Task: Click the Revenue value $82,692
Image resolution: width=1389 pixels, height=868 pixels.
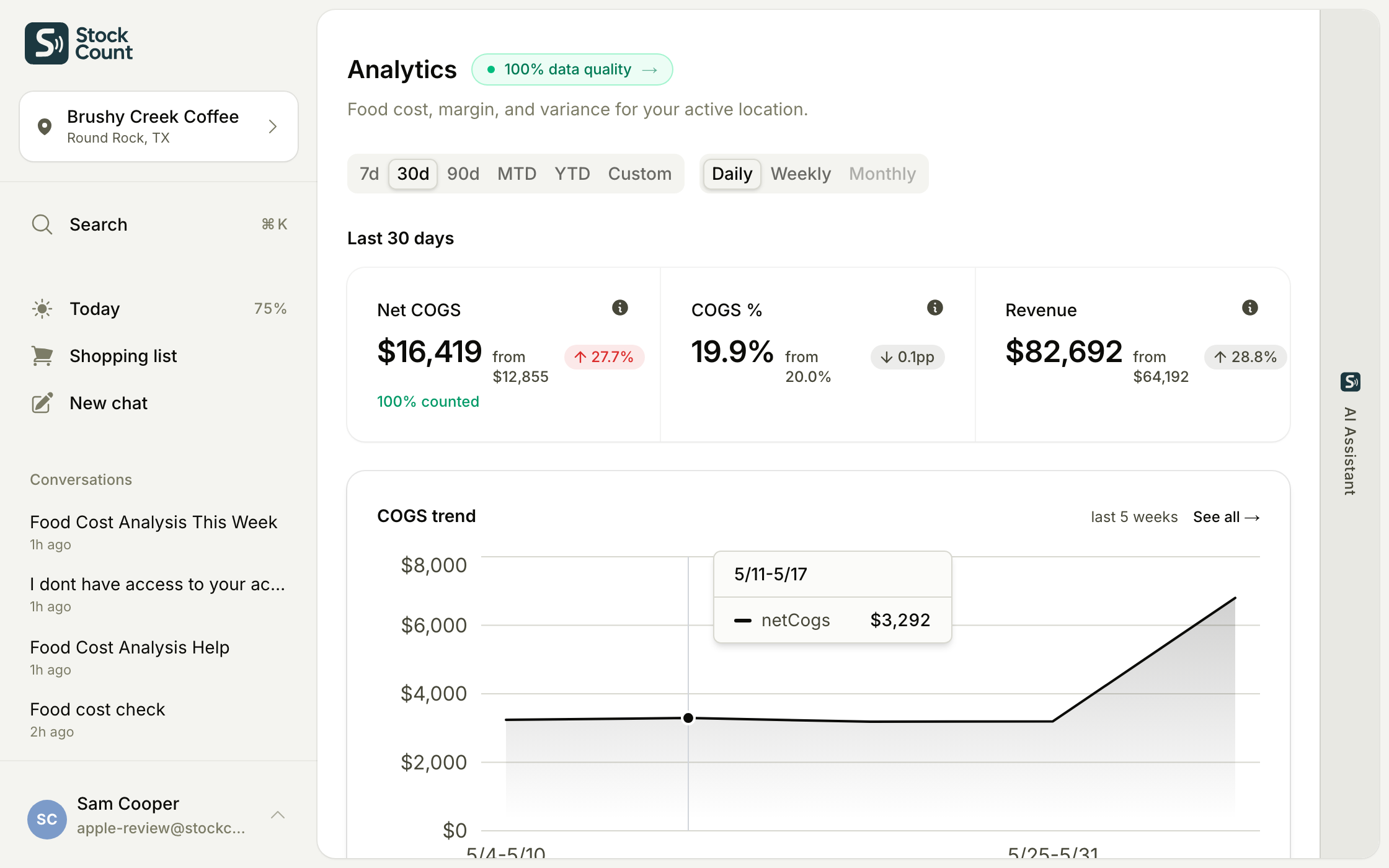Action: (x=1064, y=352)
